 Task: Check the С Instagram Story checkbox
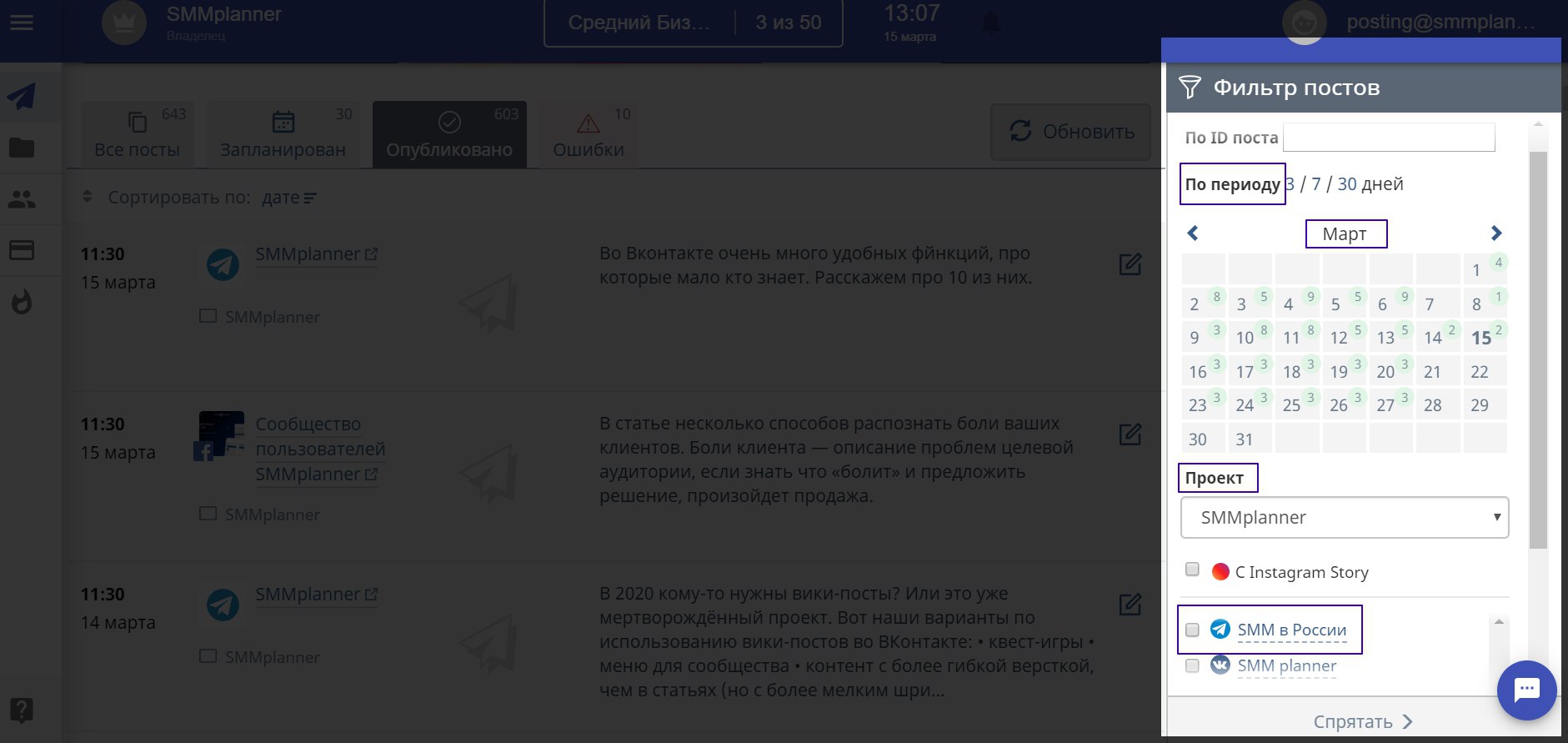pos(1192,570)
